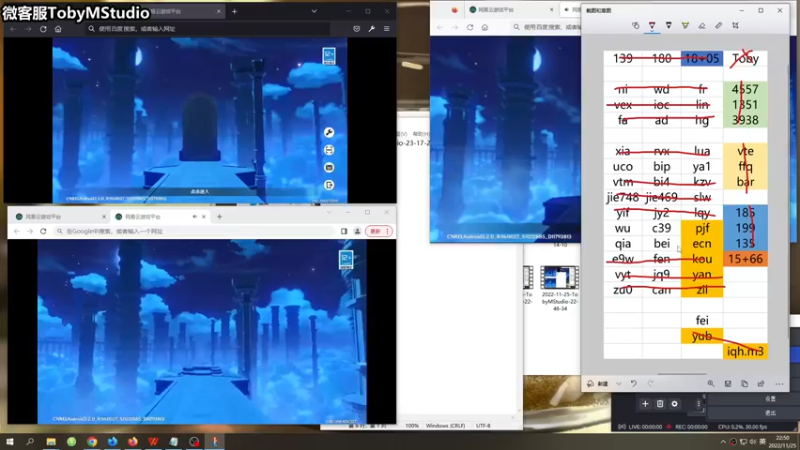Open Firefox from the taskbar

click(x=133, y=442)
